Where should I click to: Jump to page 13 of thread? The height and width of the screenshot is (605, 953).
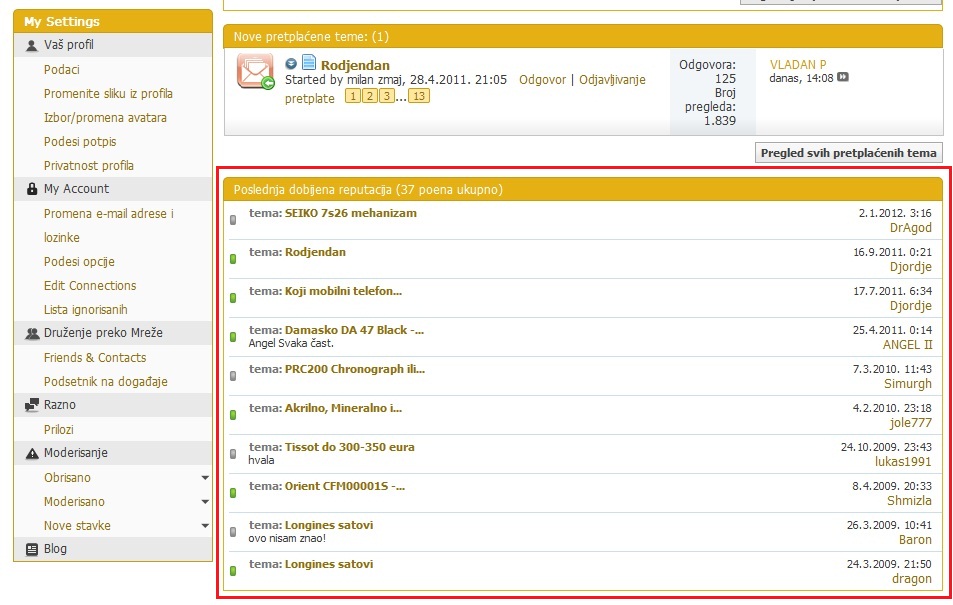coord(419,96)
